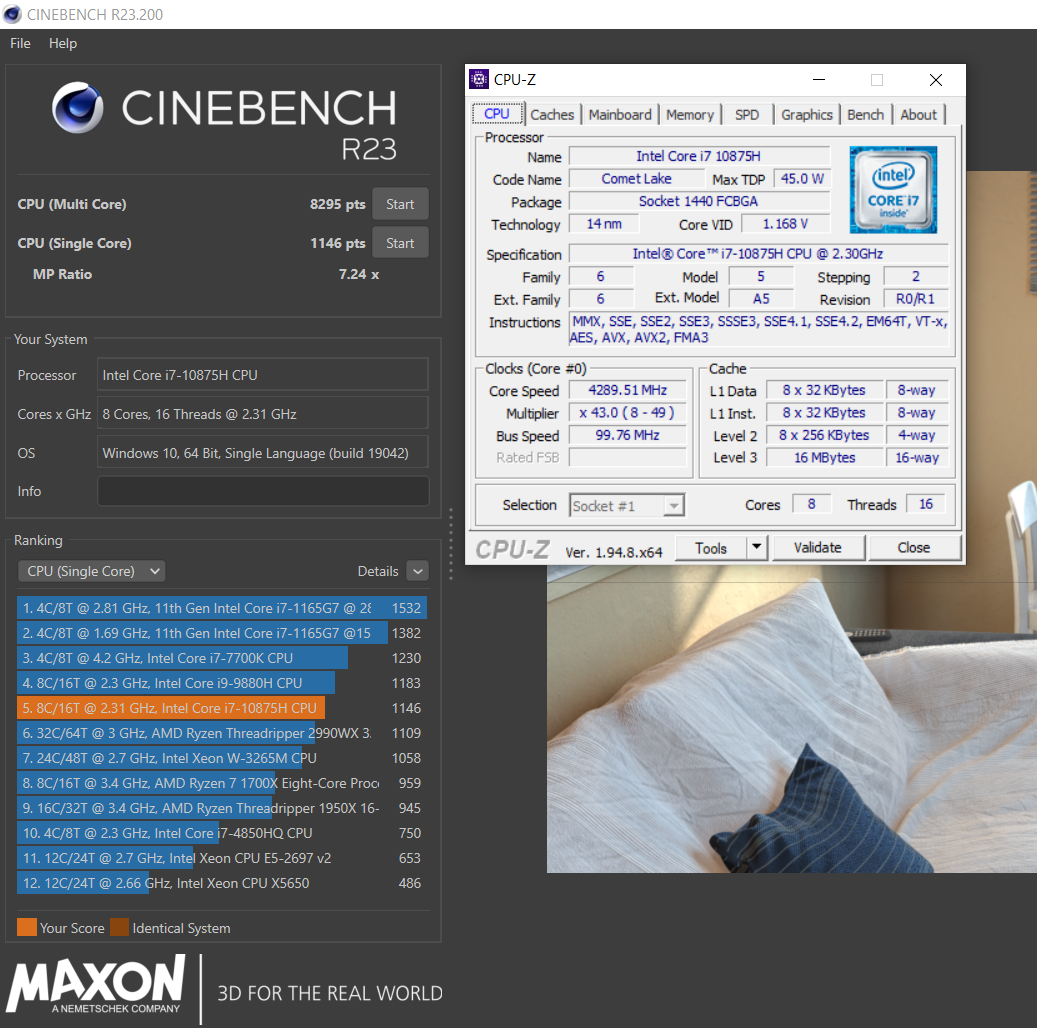Select the highlighted Core i7-10875H ranking row
1037x1028 pixels.
point(222,708)
